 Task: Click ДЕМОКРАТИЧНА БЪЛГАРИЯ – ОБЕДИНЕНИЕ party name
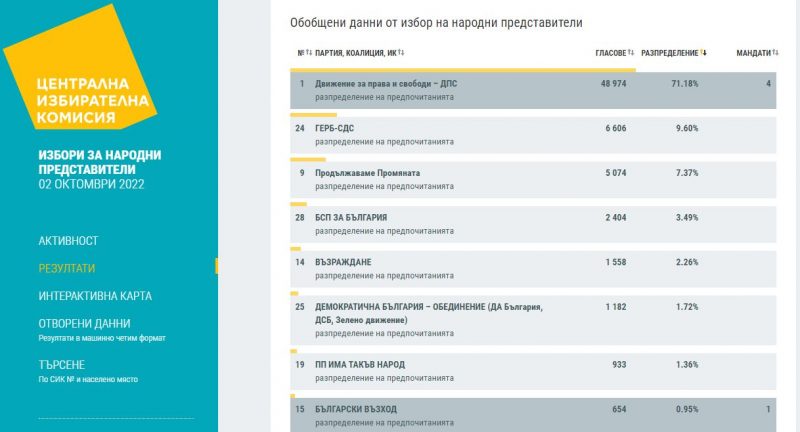coord(429,313)
